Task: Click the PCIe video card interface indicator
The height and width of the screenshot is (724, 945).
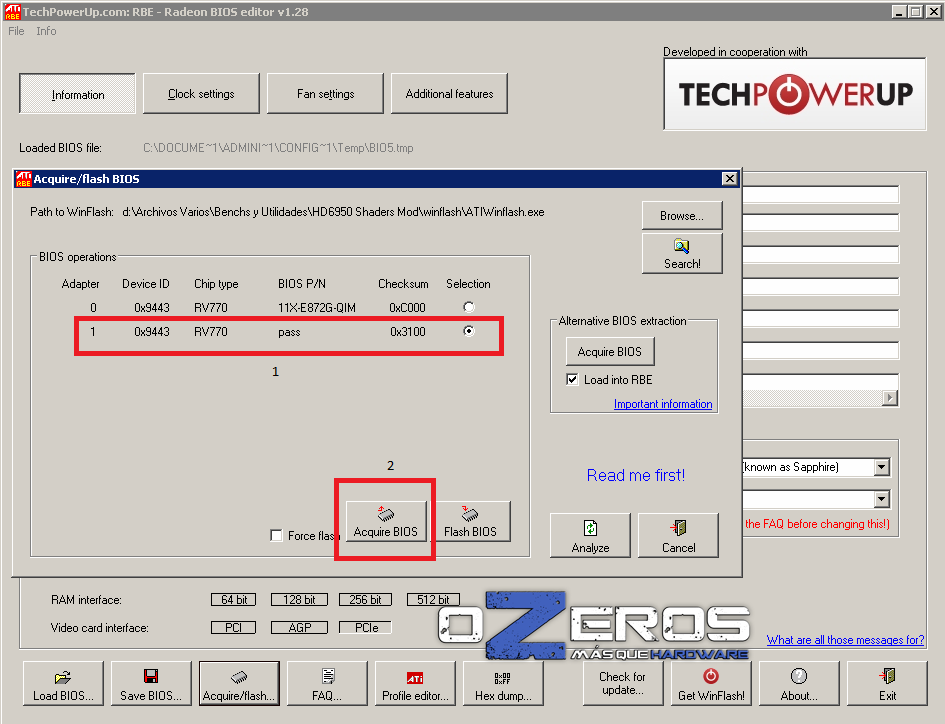Action: (365, 628)
